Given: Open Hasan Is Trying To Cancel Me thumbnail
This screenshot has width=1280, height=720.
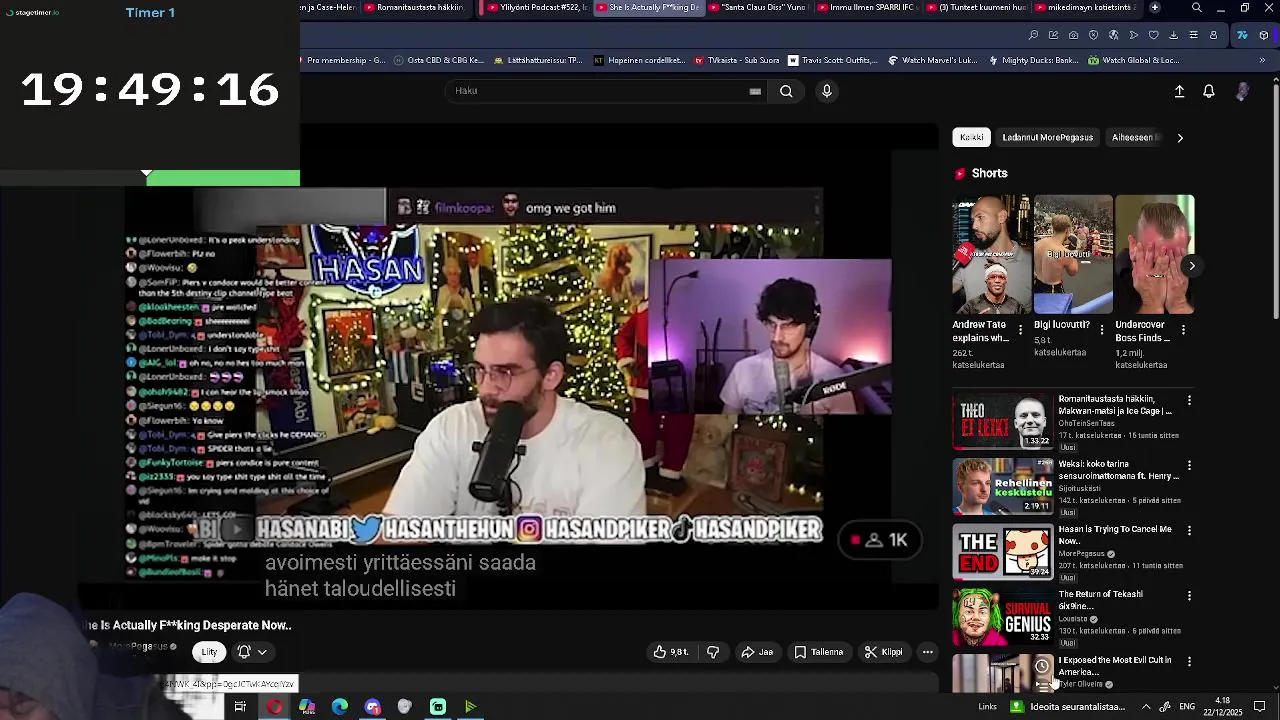Looking at the screenshot, I should (x=1003, y=551).
